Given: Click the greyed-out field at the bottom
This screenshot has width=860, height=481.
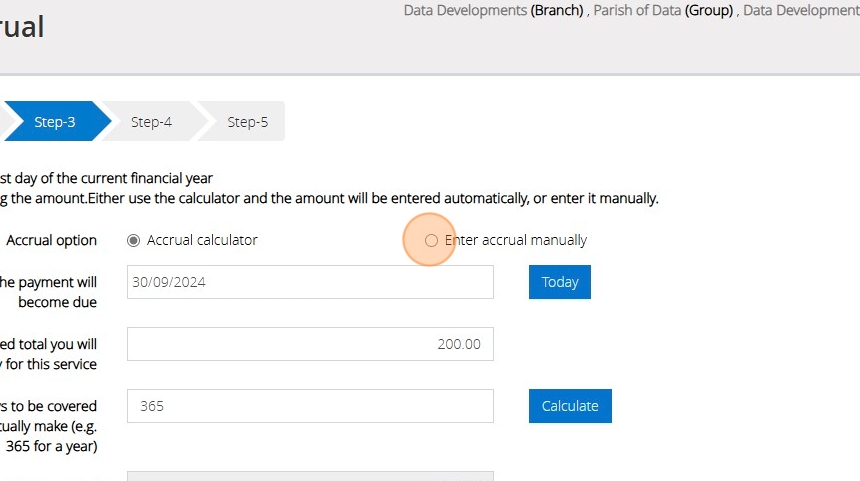Looking at the screenshot, I should (x=310, y=476).
